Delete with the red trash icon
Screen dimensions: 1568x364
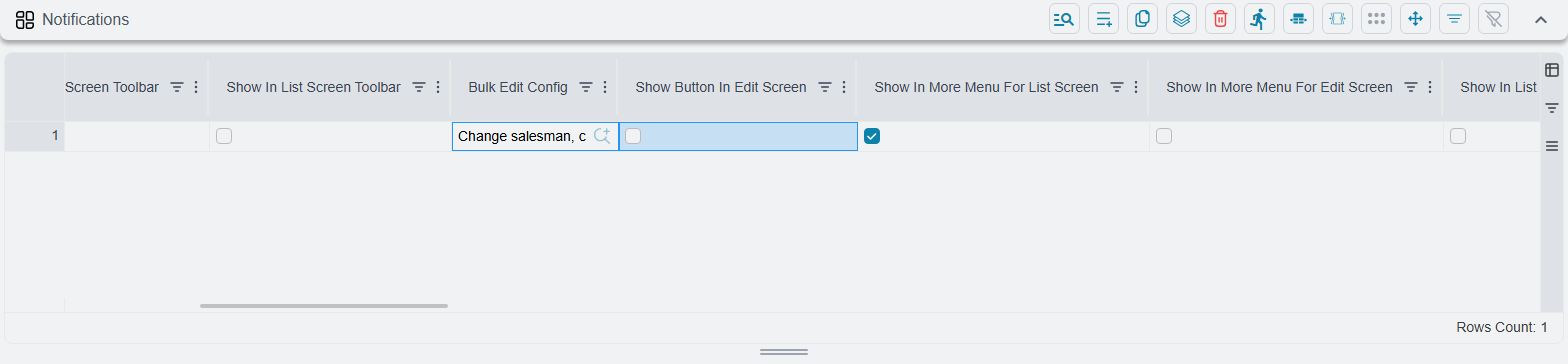point(1220,19)
